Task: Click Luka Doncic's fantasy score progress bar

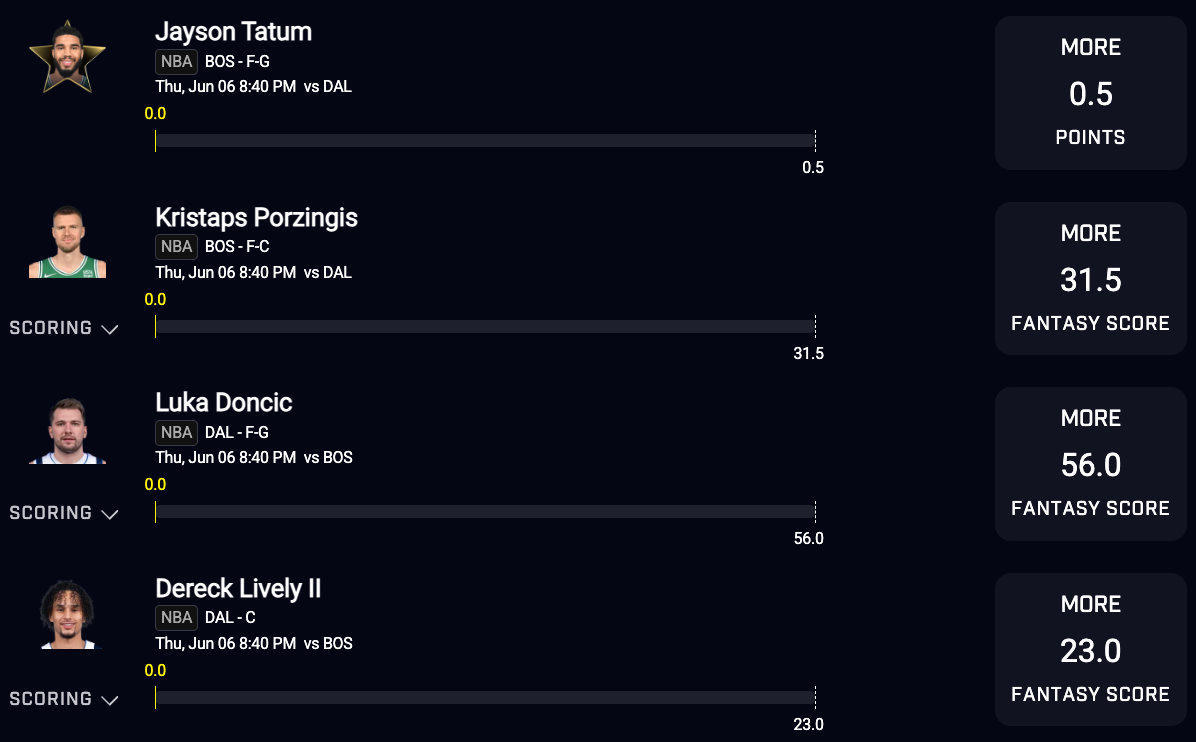Action: click(x=485, y=512)
